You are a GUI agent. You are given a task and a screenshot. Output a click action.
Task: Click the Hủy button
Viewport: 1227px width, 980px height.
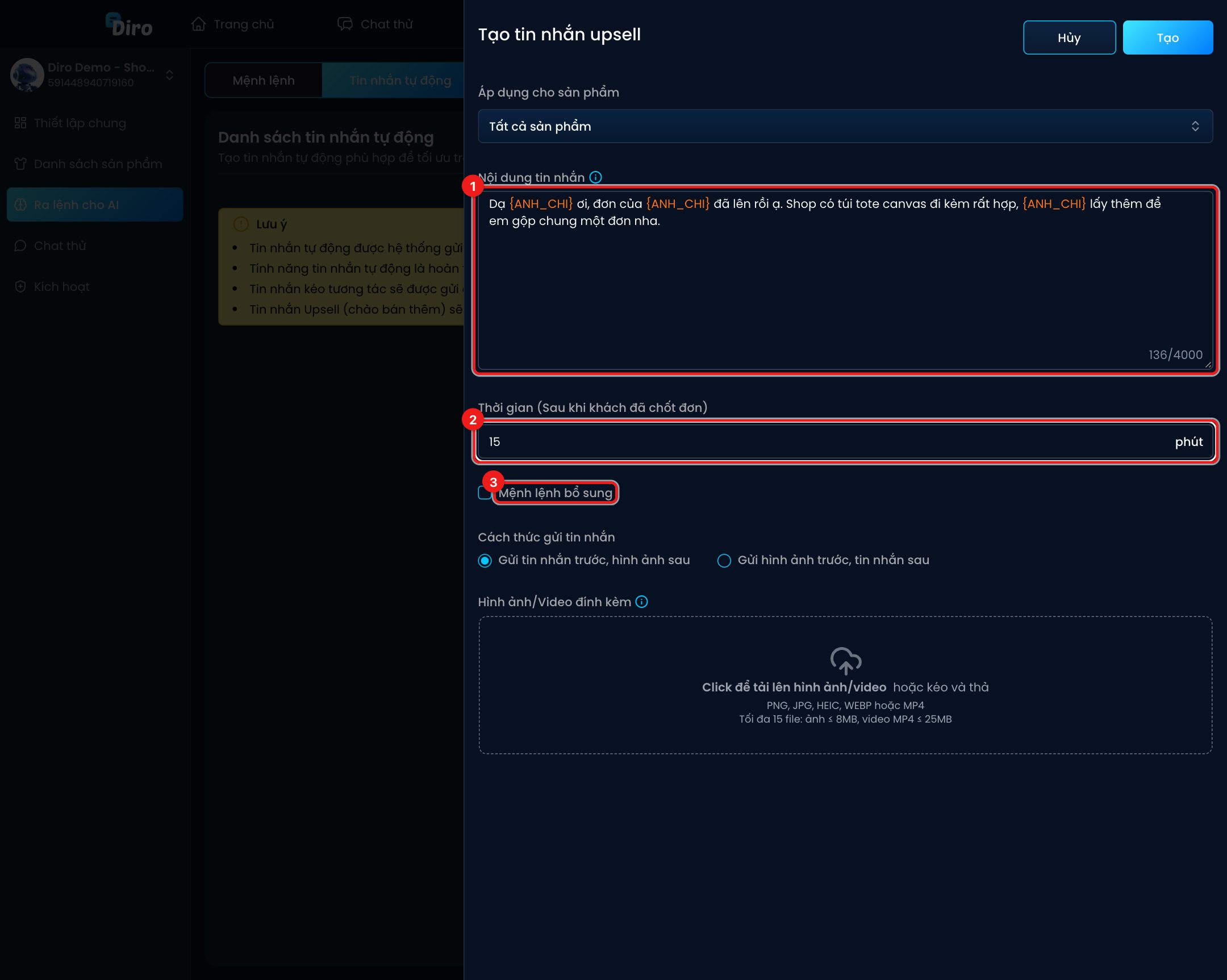1069,37
